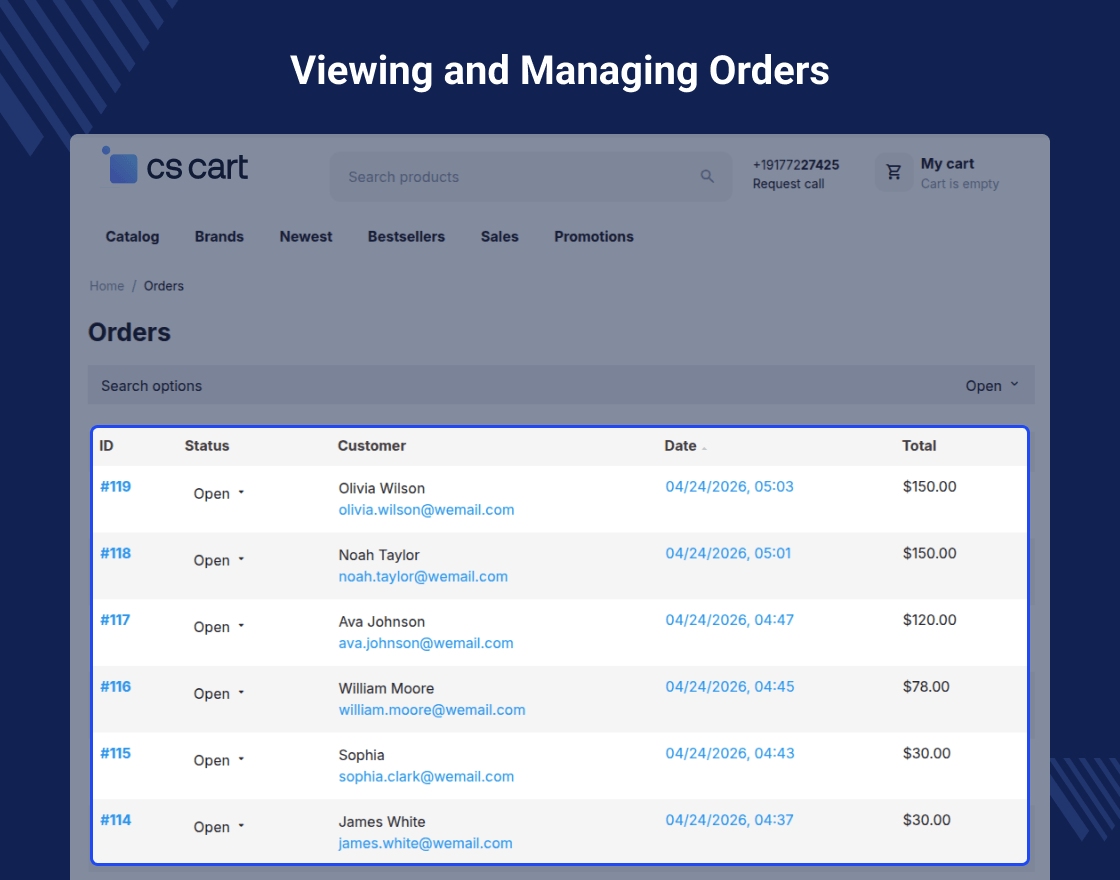Select customer name Ava Johnson

[x=381, y=621]
